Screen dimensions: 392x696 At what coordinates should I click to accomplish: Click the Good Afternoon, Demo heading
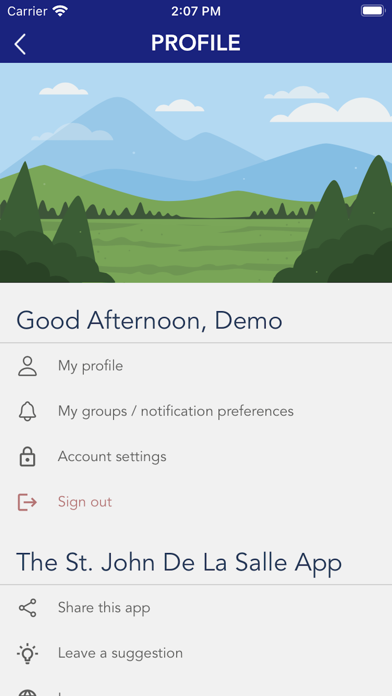(149, 320)
